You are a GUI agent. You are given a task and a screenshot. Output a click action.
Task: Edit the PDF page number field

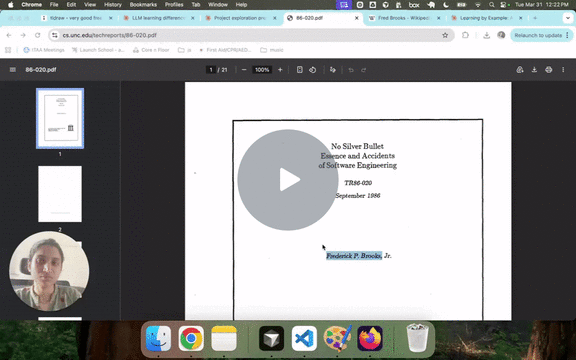tap(211, 70)
